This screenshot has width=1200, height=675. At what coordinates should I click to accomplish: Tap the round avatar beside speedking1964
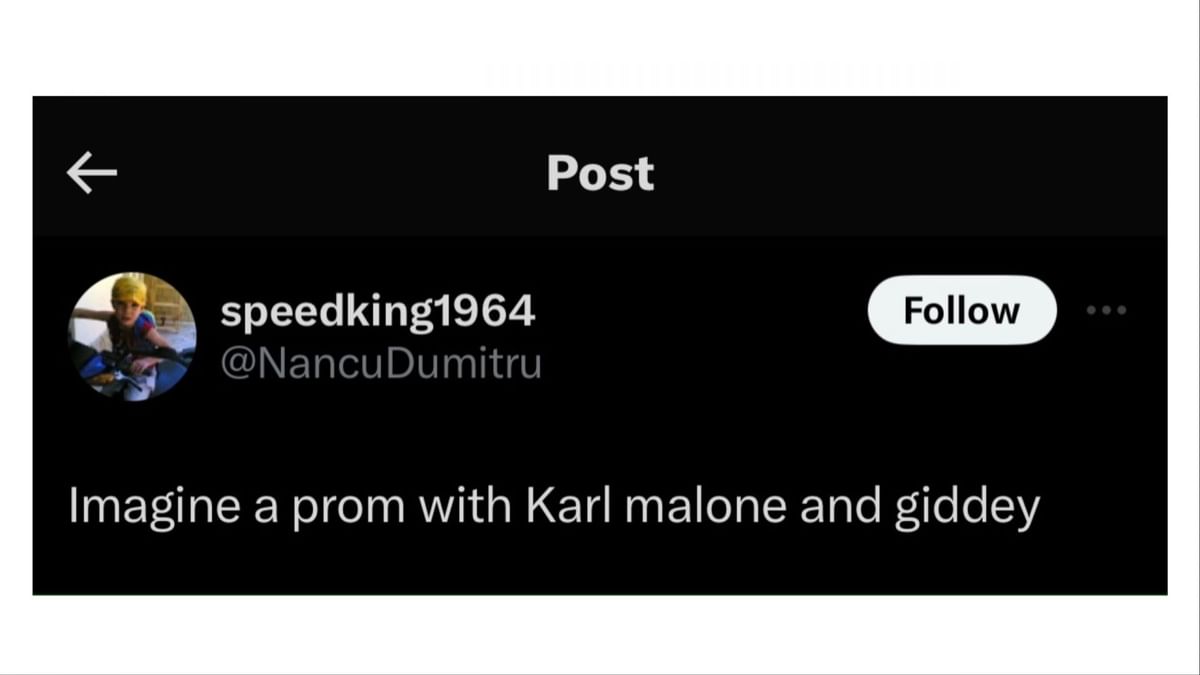(132, 336)
